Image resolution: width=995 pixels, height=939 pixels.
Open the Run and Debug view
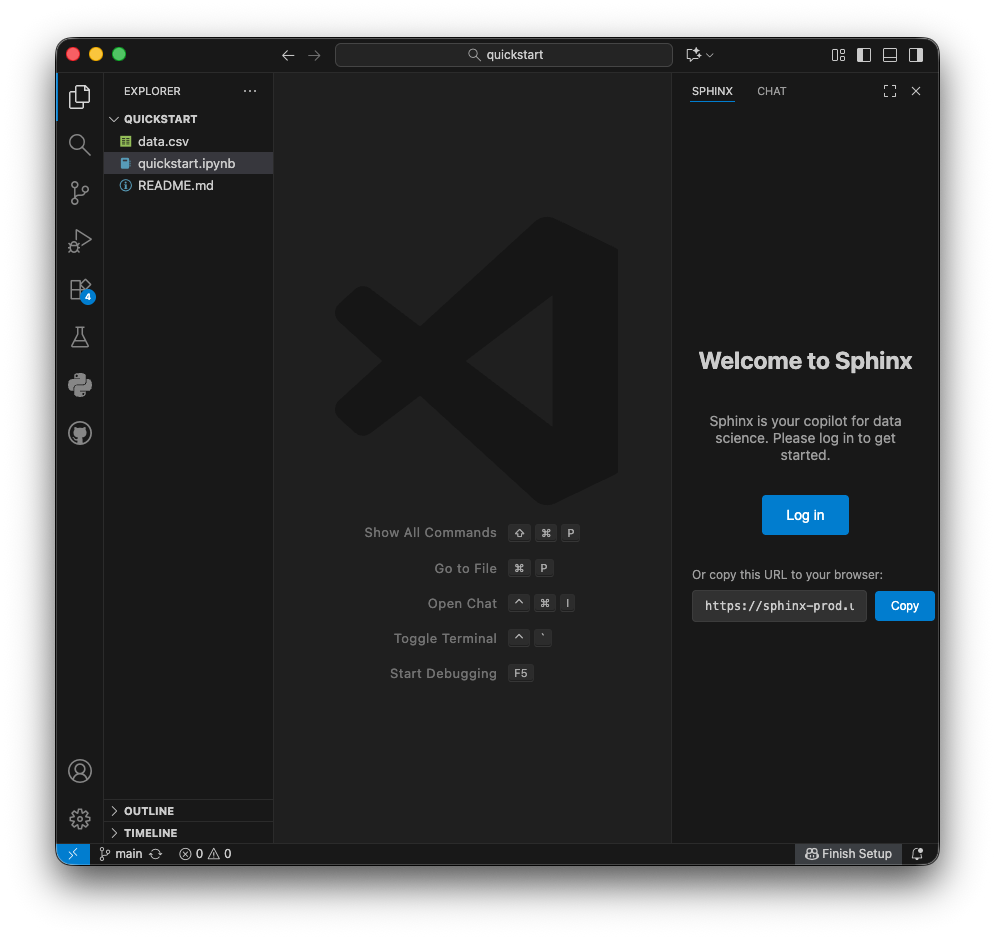pyautogui.click(x=79, y=241)
